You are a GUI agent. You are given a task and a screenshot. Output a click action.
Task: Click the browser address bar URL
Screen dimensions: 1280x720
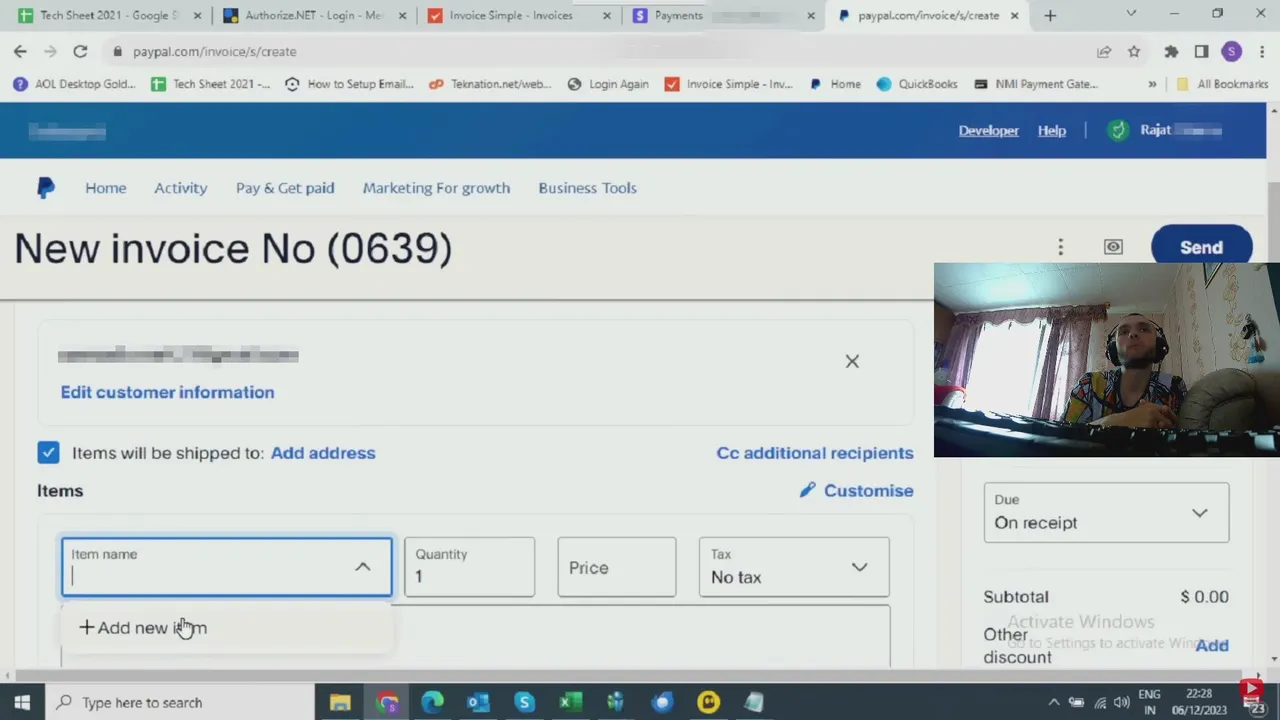[x=214, y=51]
